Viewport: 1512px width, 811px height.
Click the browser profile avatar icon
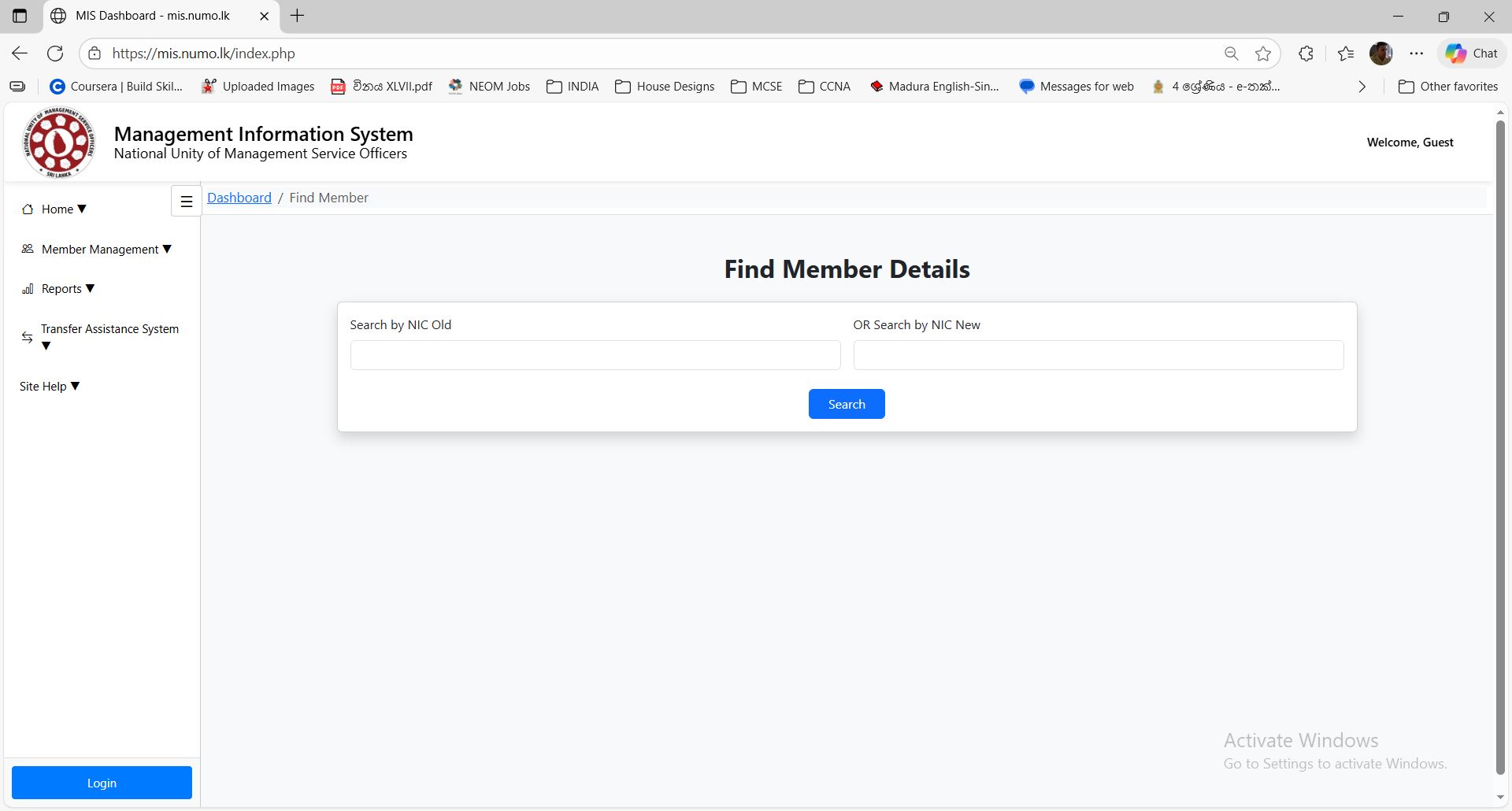tap(1380, 53)
